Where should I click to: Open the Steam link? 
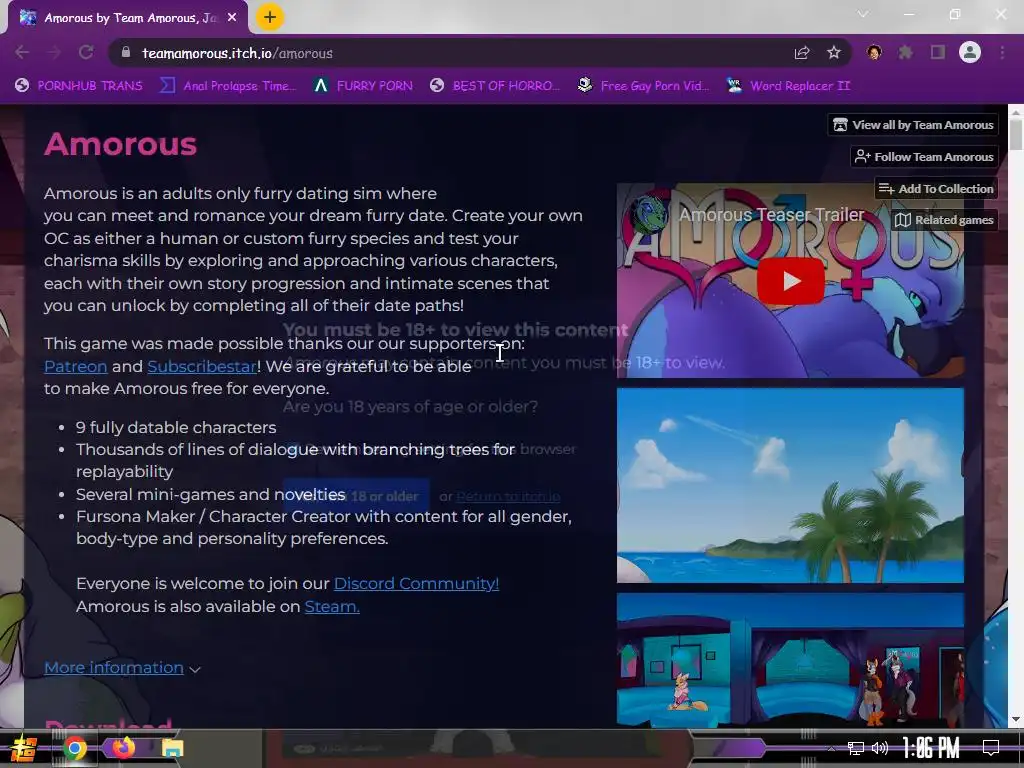(x=332, y=607)
